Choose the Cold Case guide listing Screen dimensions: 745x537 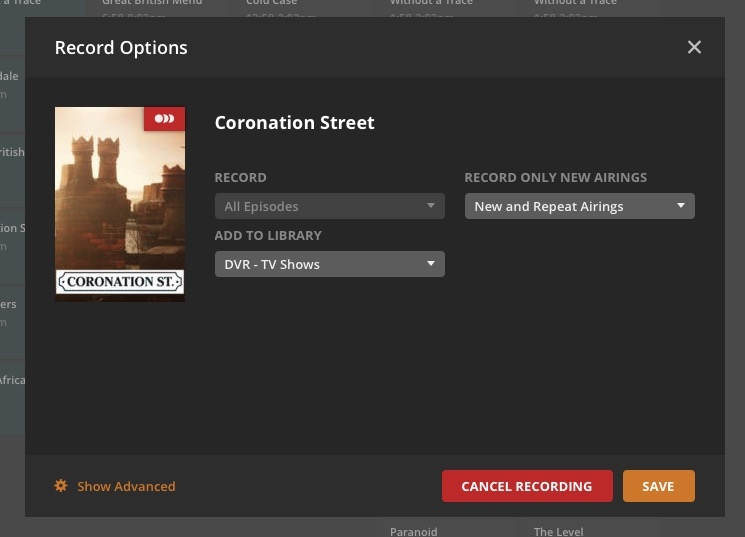pyautogui.click(x=272, y=6)
